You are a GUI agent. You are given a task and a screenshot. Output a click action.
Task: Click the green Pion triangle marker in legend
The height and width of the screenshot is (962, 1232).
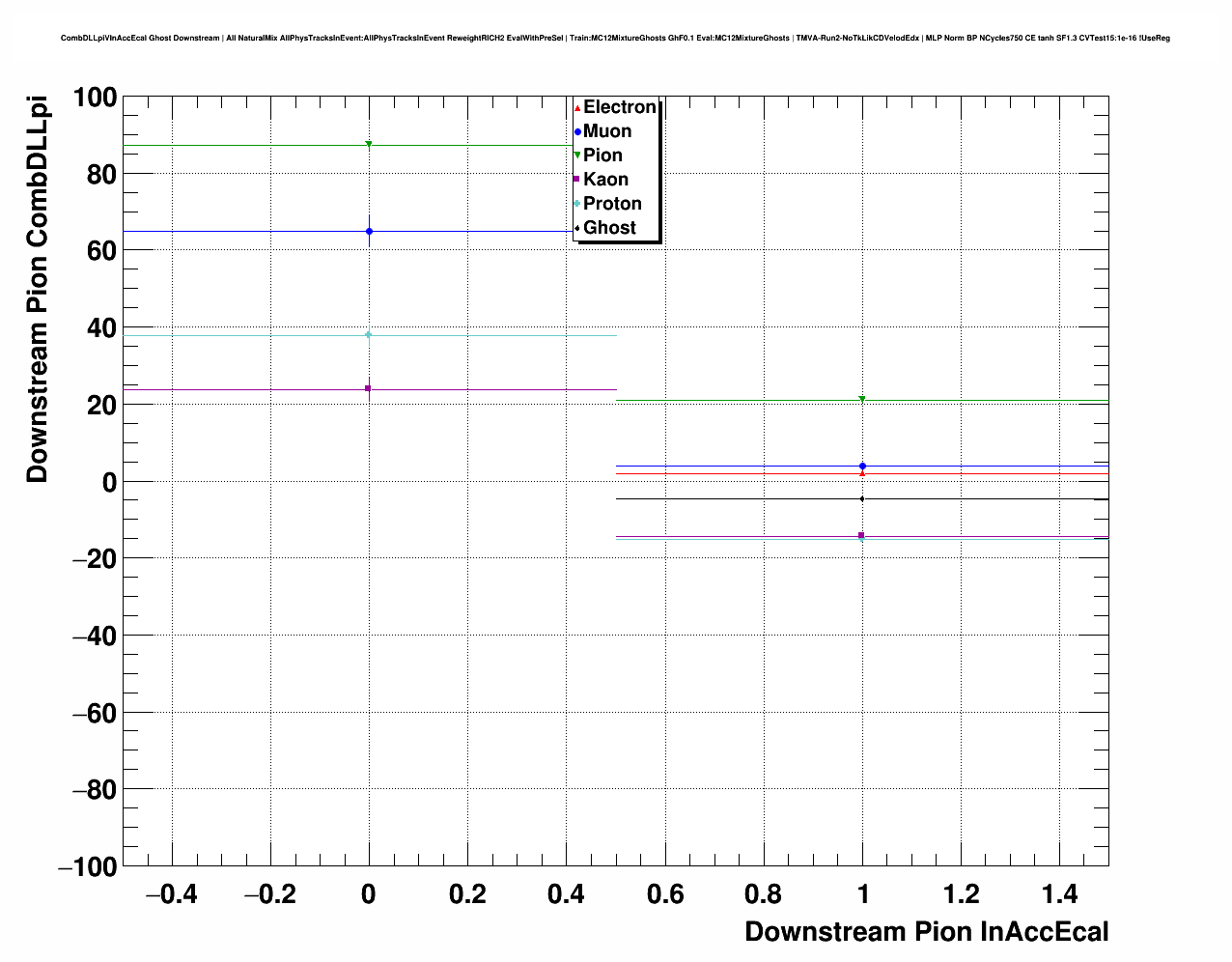pos(577,156)
